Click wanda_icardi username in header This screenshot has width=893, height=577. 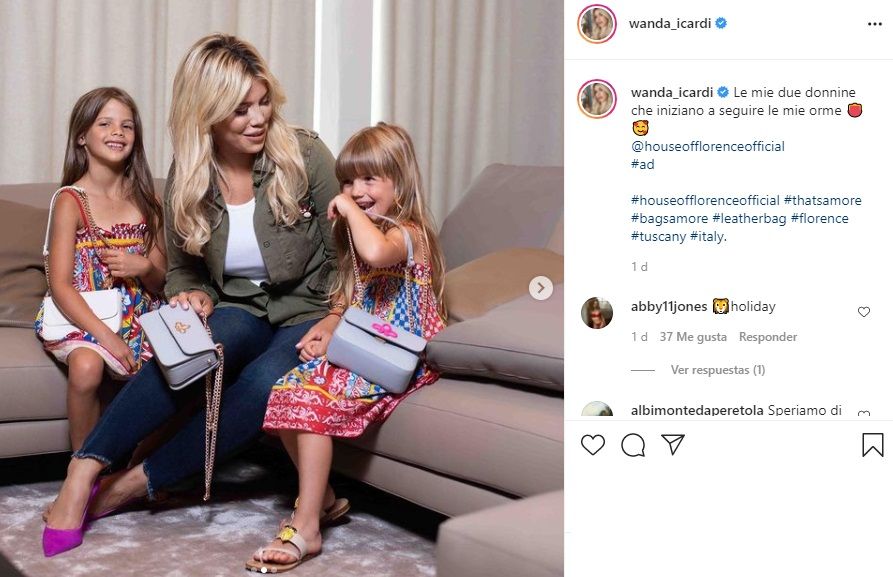(x=670, y=23)
